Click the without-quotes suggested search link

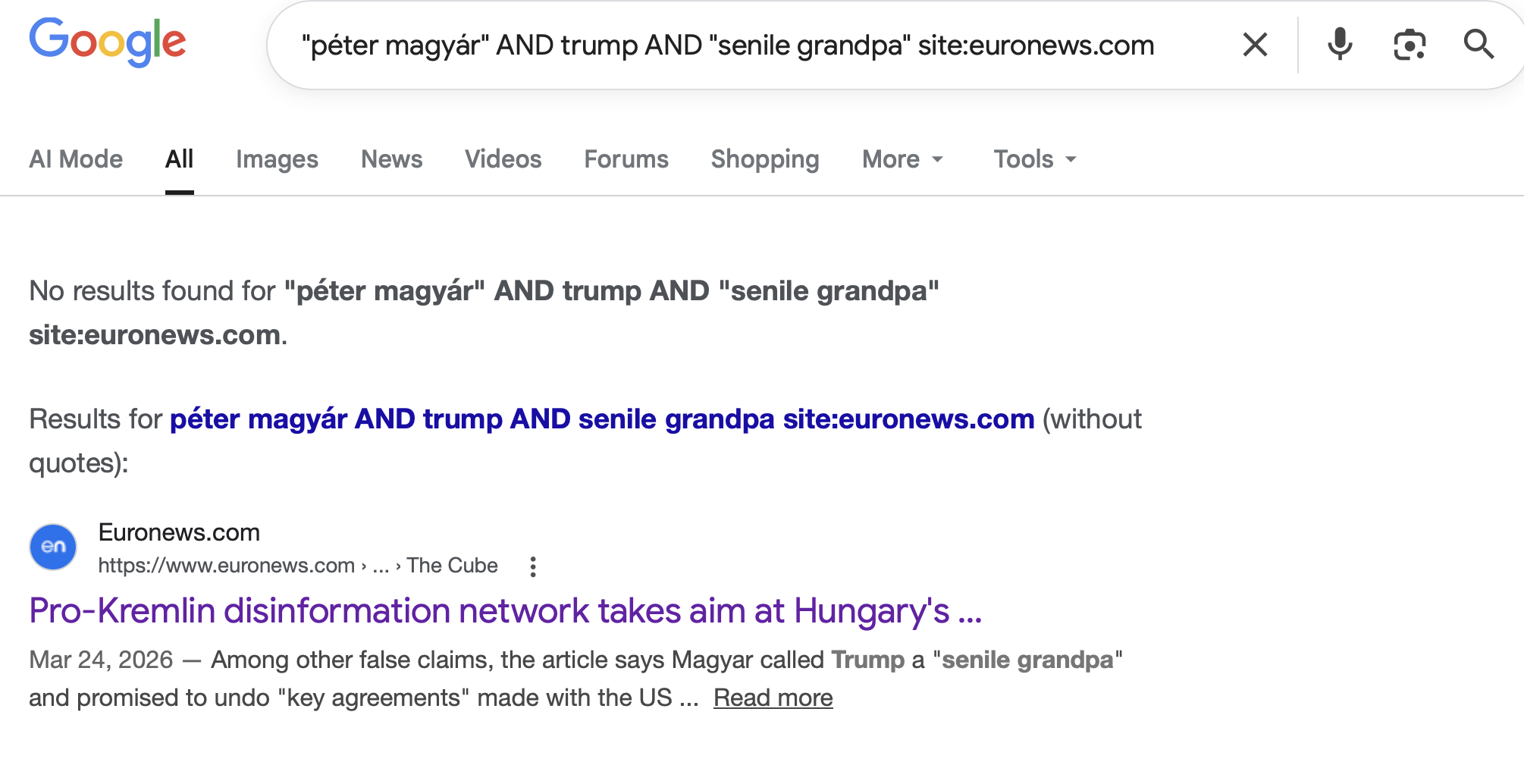tap(601, 419)
